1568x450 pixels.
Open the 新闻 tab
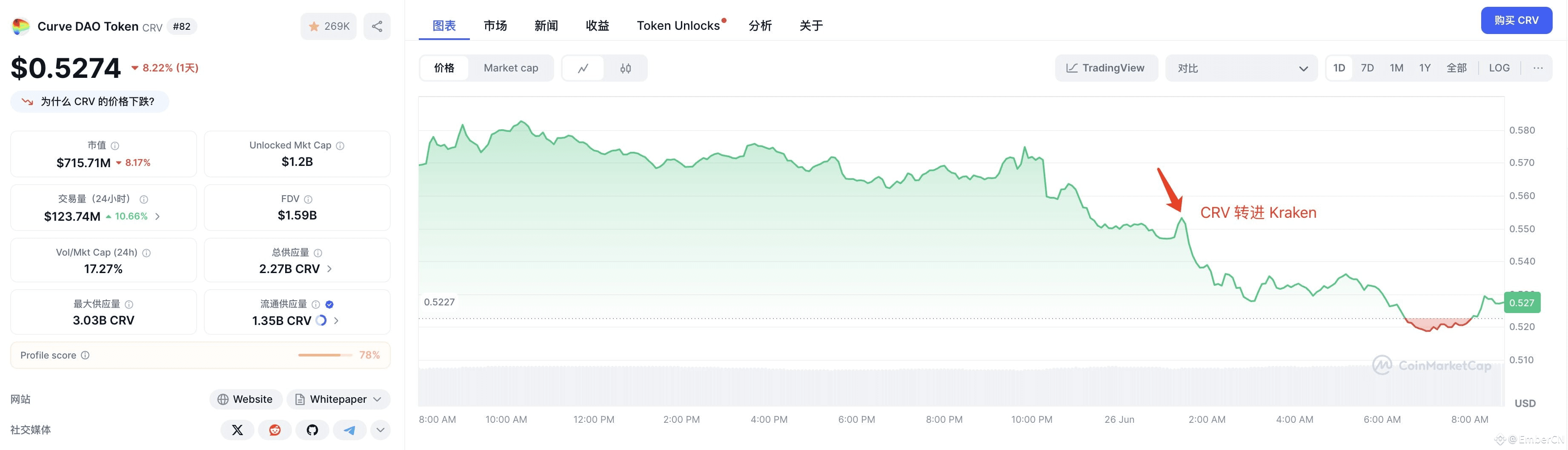(547, 26)
